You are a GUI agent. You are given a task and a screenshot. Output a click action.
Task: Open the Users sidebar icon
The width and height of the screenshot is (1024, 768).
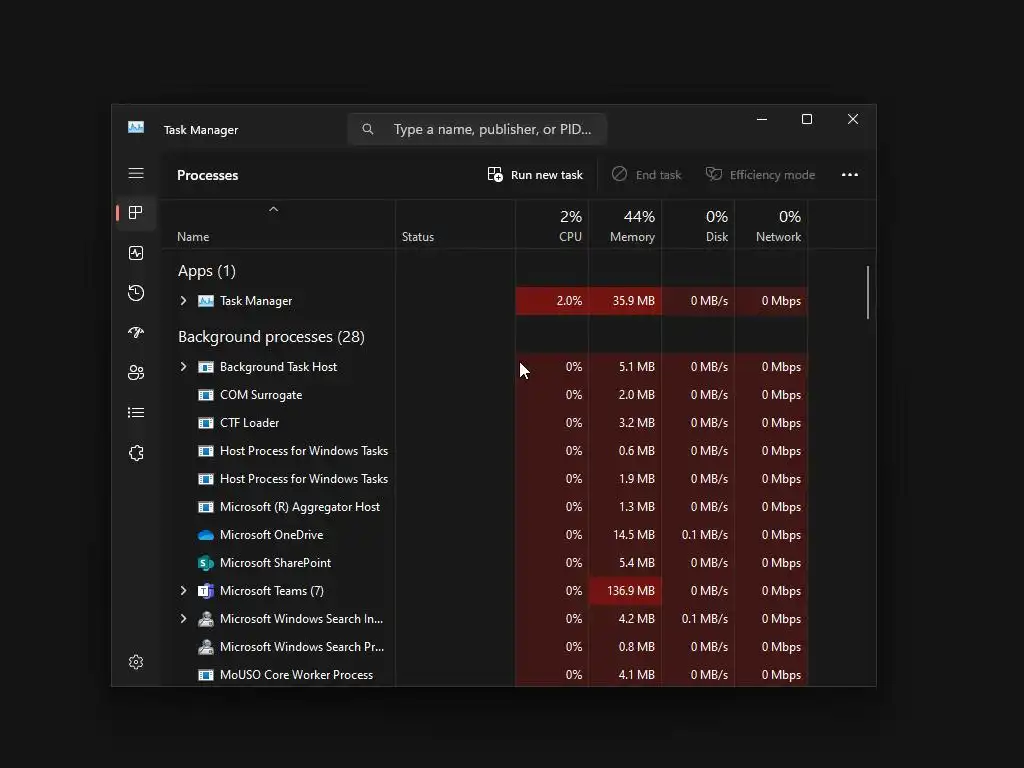pos(136,372)
